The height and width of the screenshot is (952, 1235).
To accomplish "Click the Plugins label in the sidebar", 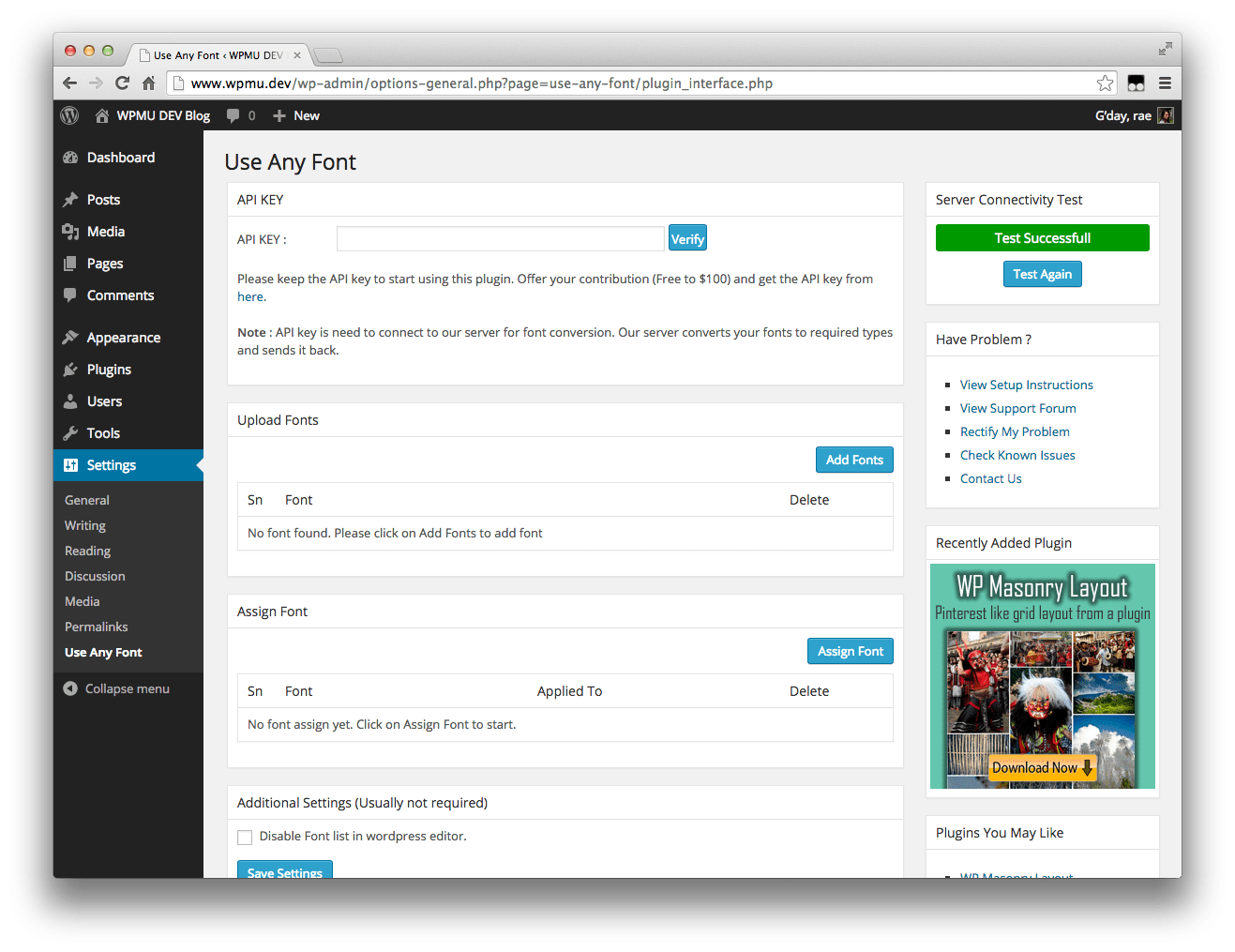I will [x=109, y=370].
